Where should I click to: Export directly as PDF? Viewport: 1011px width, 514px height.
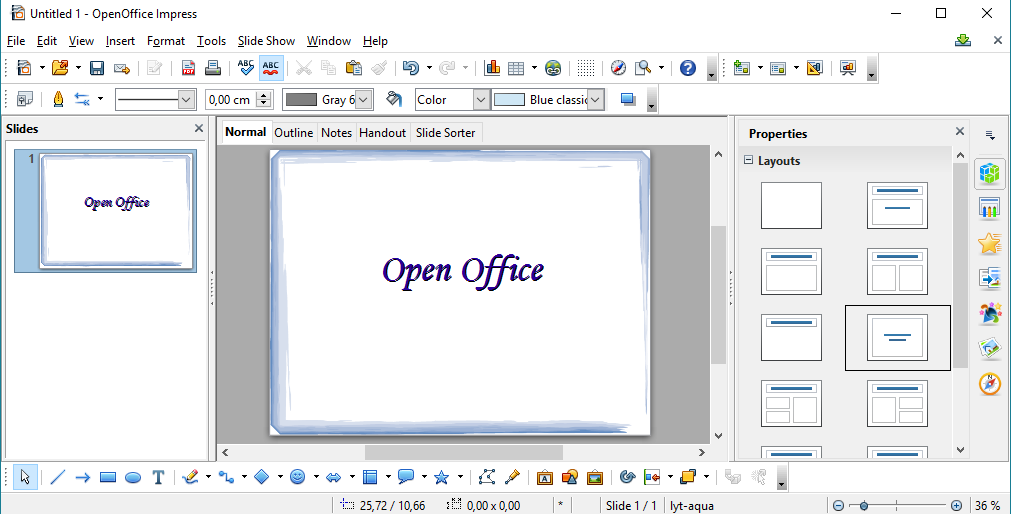(188, 68)
